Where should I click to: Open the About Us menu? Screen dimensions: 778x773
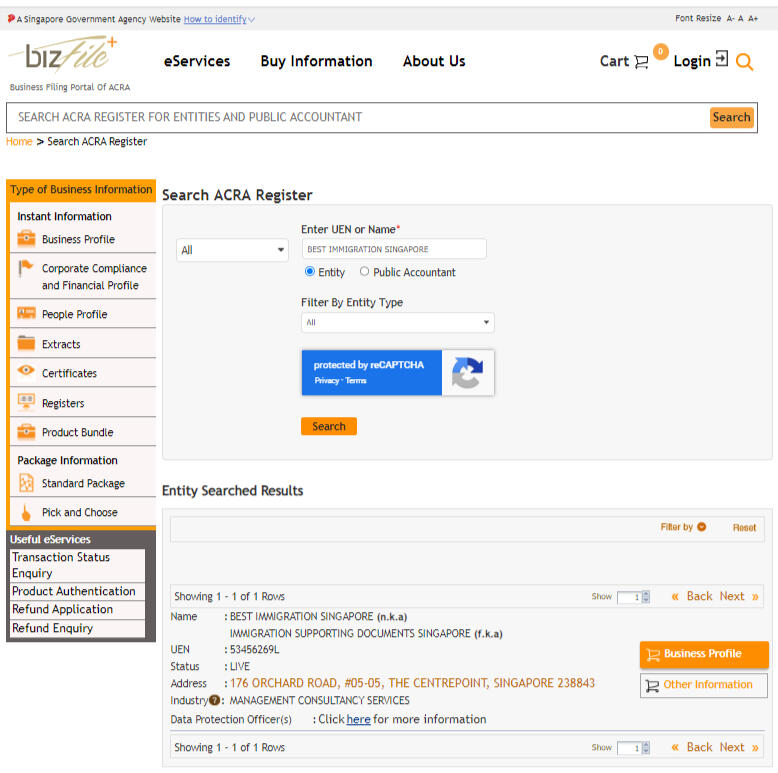pyautogui.click(x=434, y=61)
